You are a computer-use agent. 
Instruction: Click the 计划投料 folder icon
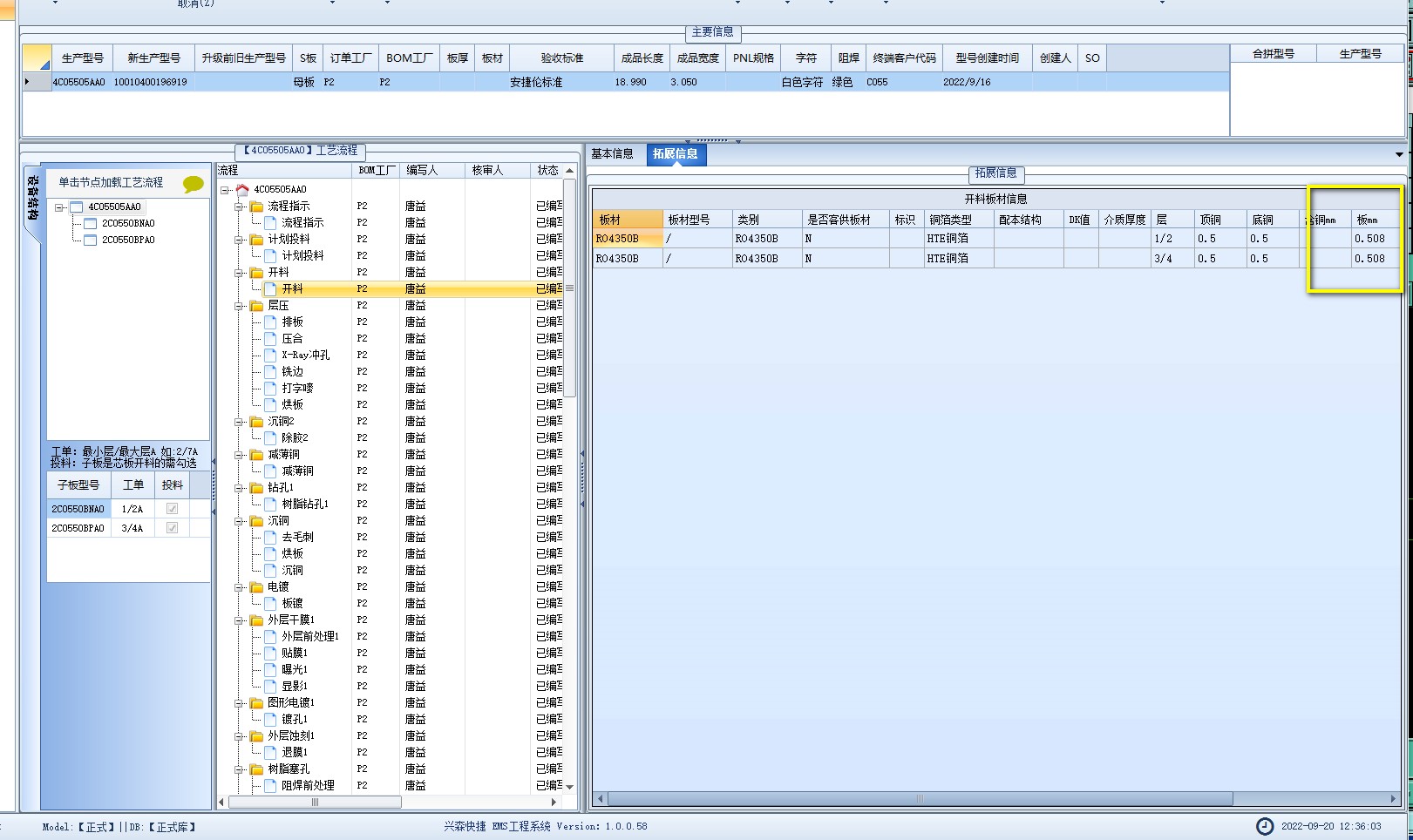pyautogui.click(x=256, y=239)
